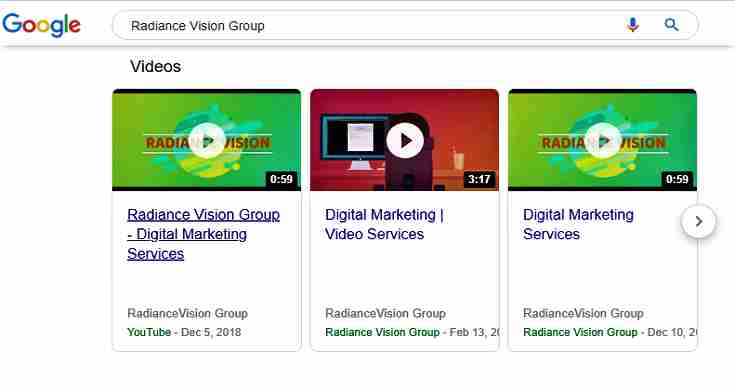Click the 'YouTube' source label

149,332
